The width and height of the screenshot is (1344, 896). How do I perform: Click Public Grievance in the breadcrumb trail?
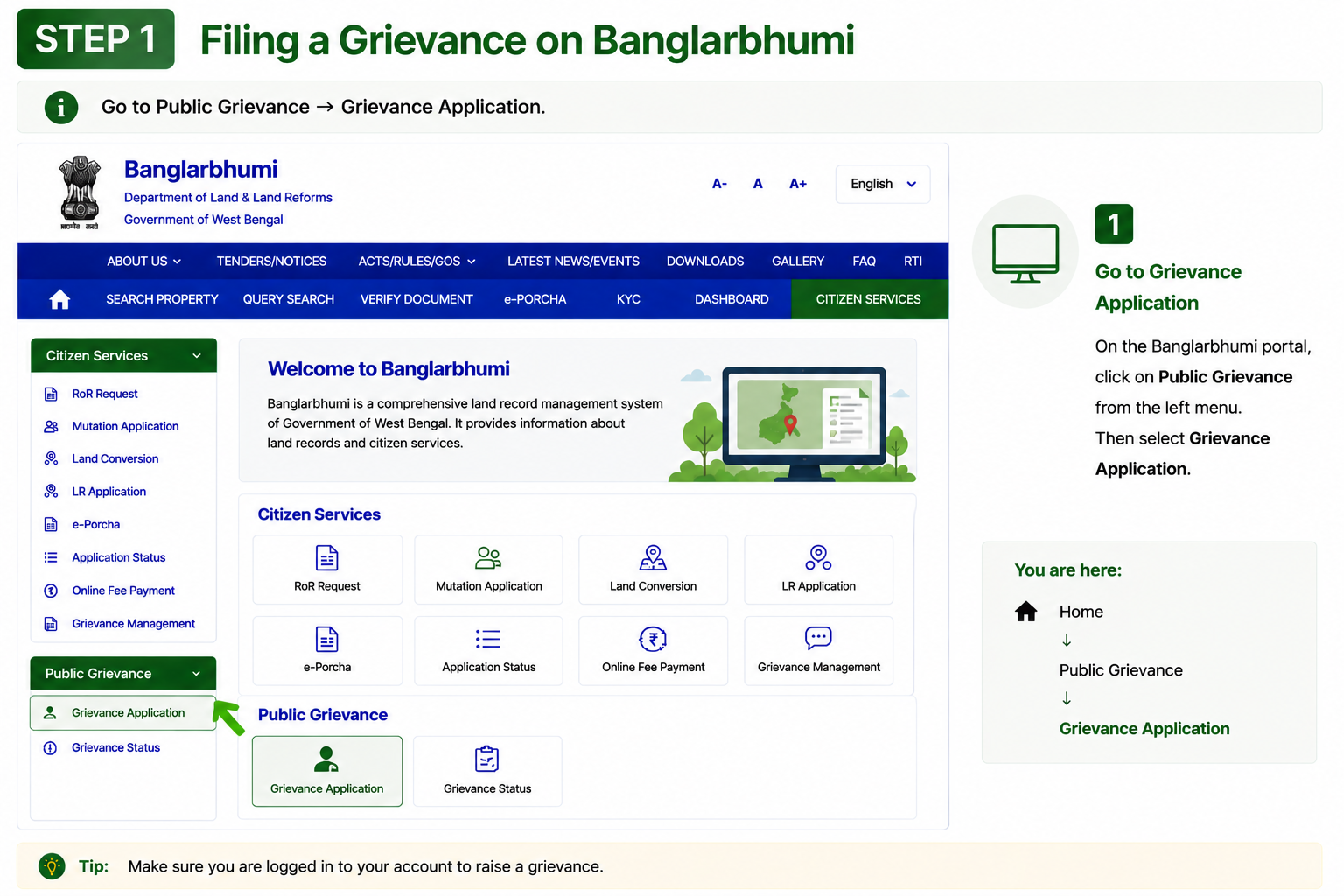[1121, 670]
